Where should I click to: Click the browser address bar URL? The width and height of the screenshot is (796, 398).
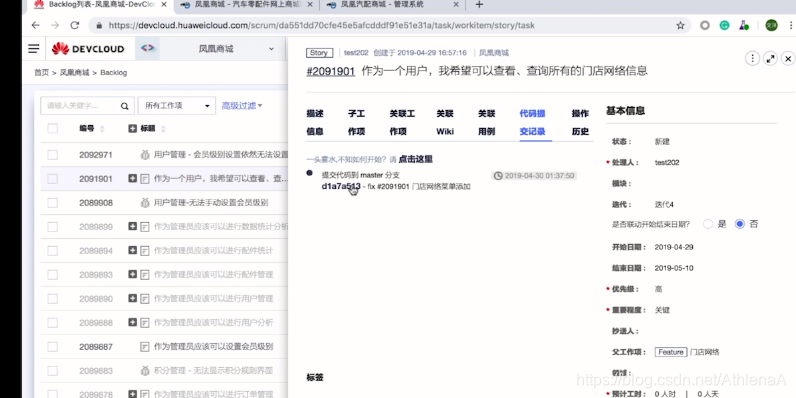[321, 25]
